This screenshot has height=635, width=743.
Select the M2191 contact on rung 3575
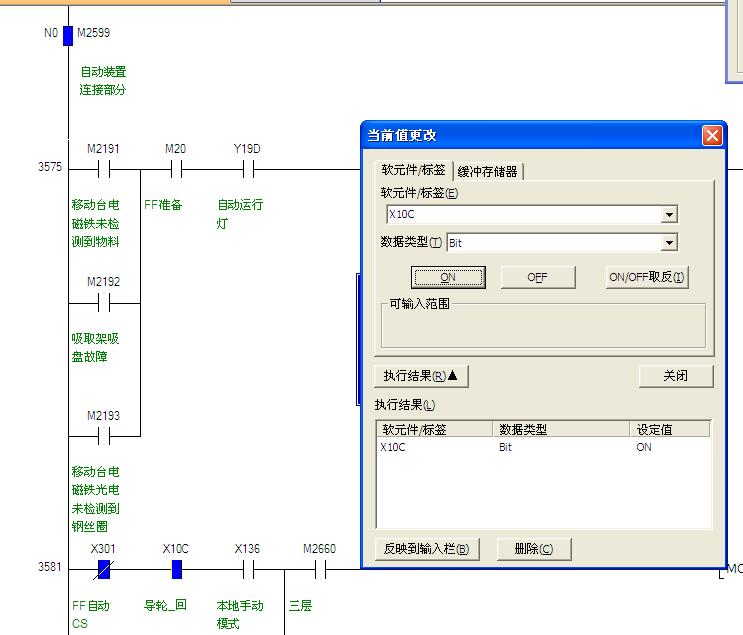click(x=103, y=169)
